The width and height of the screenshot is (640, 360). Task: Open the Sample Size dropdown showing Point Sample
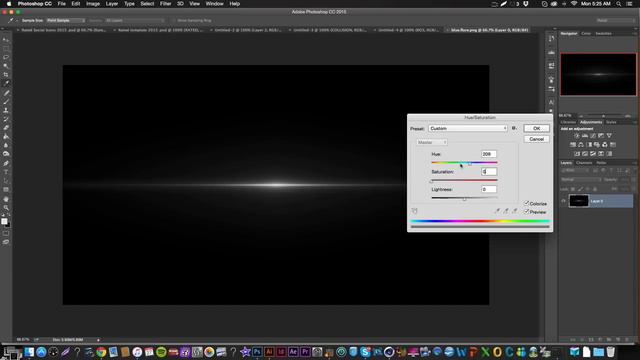[x=66, y=20]
